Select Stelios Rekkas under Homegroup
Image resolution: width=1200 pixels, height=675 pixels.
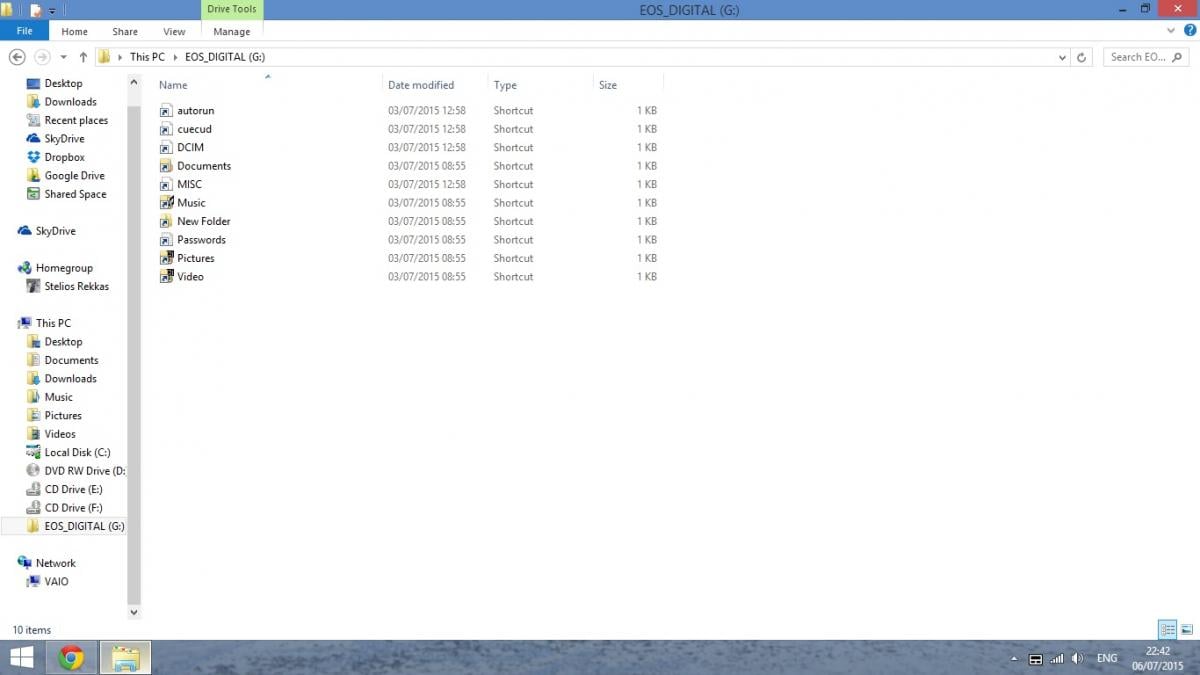[67, 286]
